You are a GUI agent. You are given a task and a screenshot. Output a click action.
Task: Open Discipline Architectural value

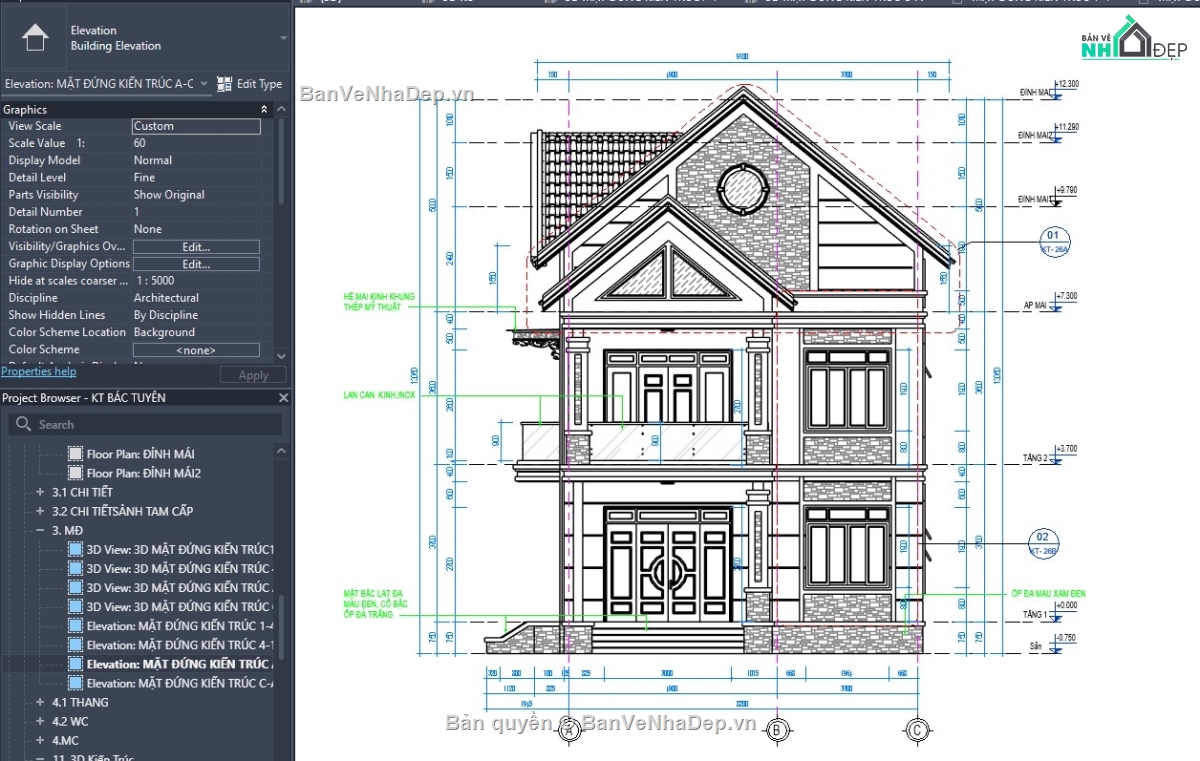[196, 298]
